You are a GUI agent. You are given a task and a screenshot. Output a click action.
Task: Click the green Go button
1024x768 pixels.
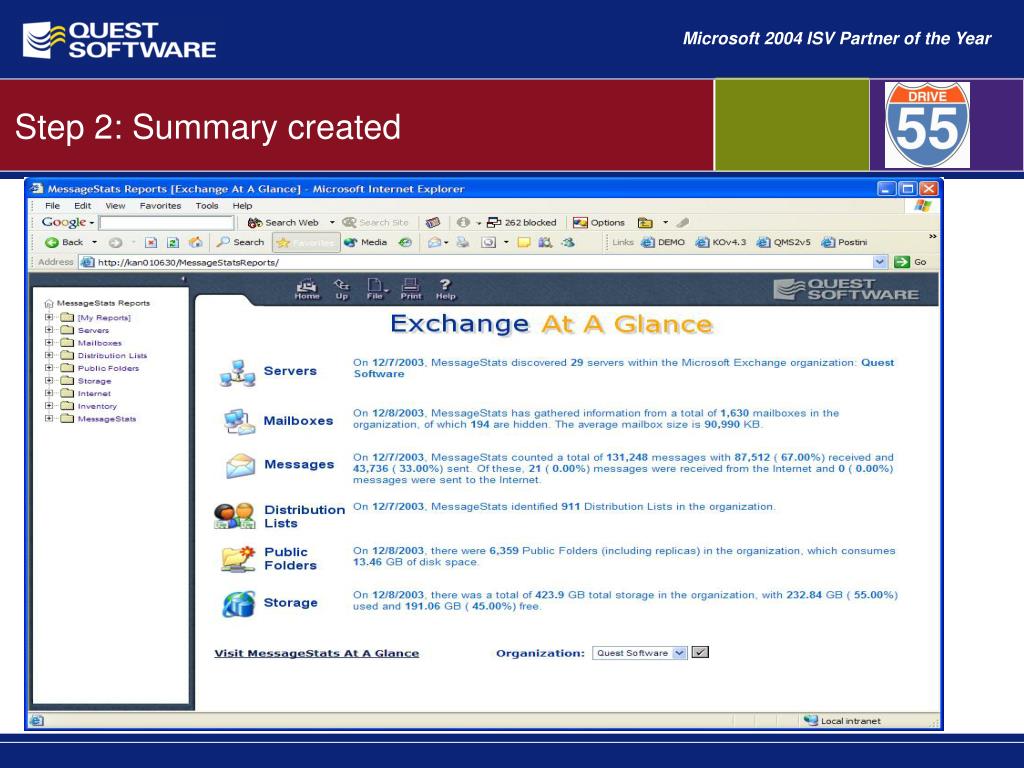911,263
